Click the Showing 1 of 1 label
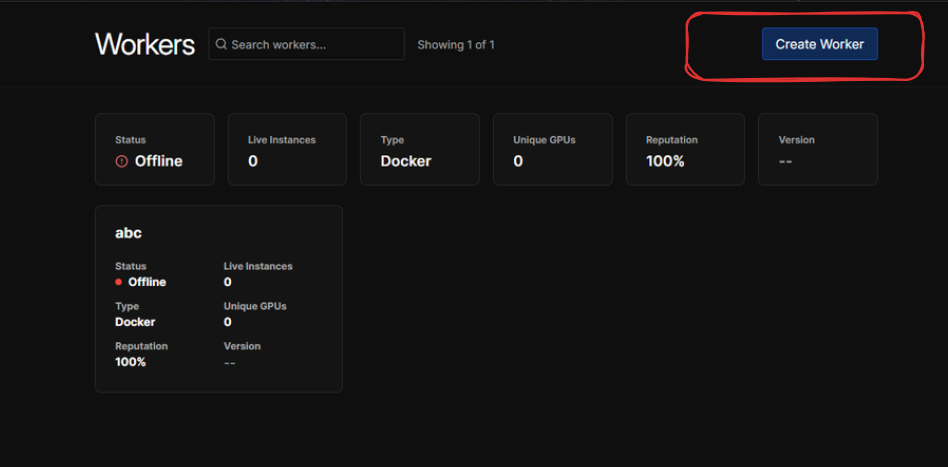 click(x=456, y=45)
